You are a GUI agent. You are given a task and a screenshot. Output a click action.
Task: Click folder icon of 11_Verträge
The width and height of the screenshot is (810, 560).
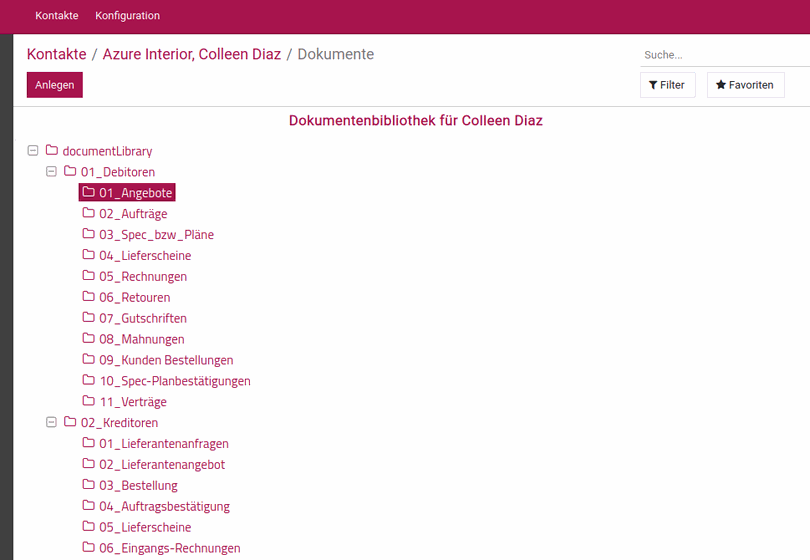pos(88,400)
